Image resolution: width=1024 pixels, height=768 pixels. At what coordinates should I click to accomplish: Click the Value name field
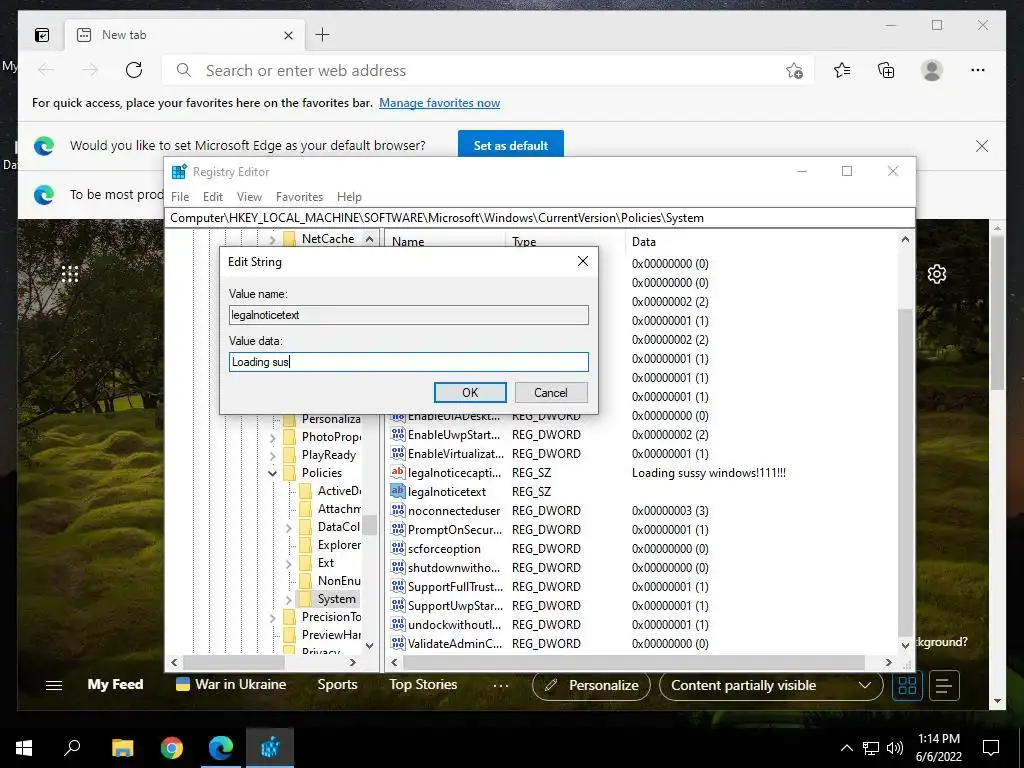(409, 315)
